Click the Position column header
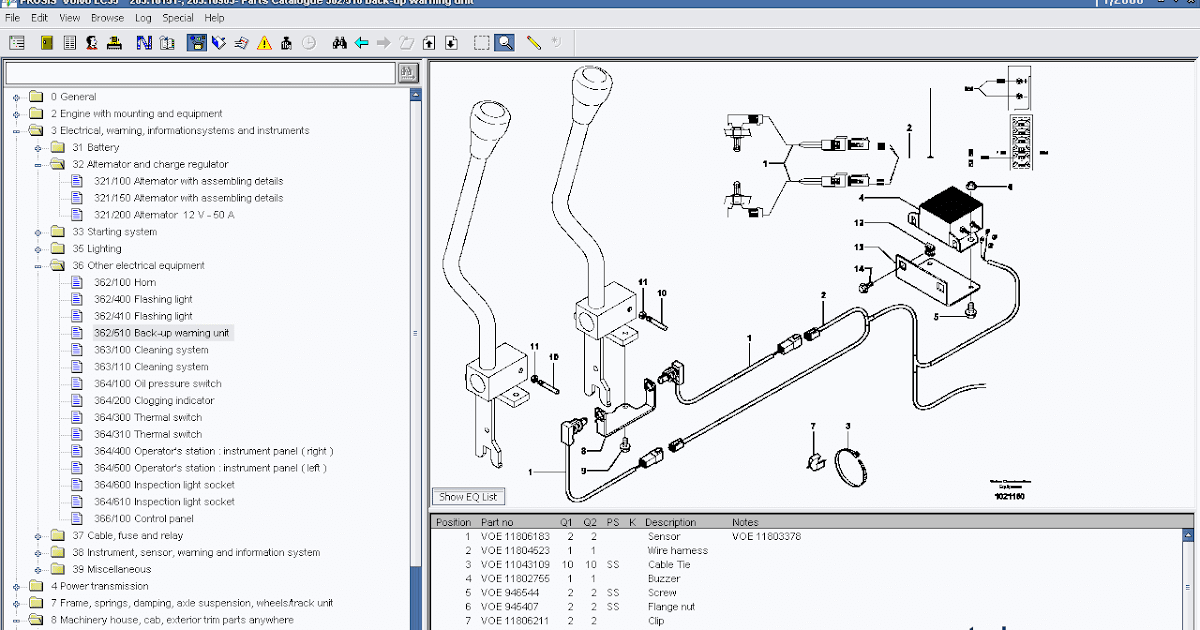1200x630 pixels. click(x=453, y=522)
